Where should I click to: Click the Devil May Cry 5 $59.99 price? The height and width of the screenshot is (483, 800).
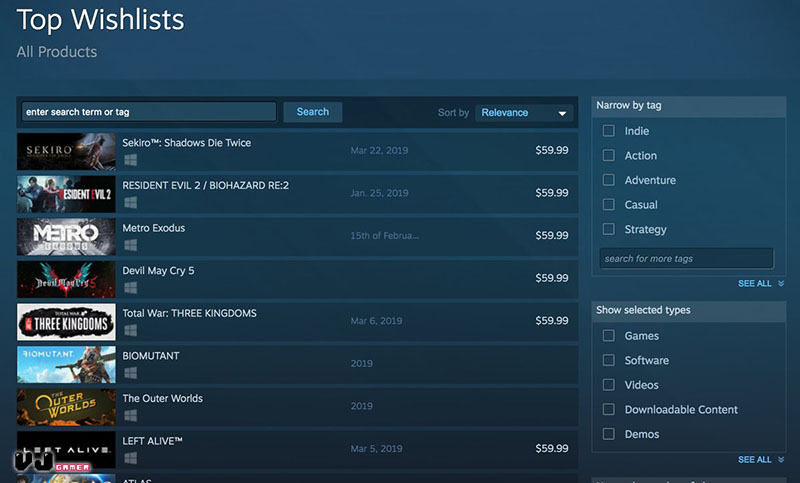(x=552, y=278)
